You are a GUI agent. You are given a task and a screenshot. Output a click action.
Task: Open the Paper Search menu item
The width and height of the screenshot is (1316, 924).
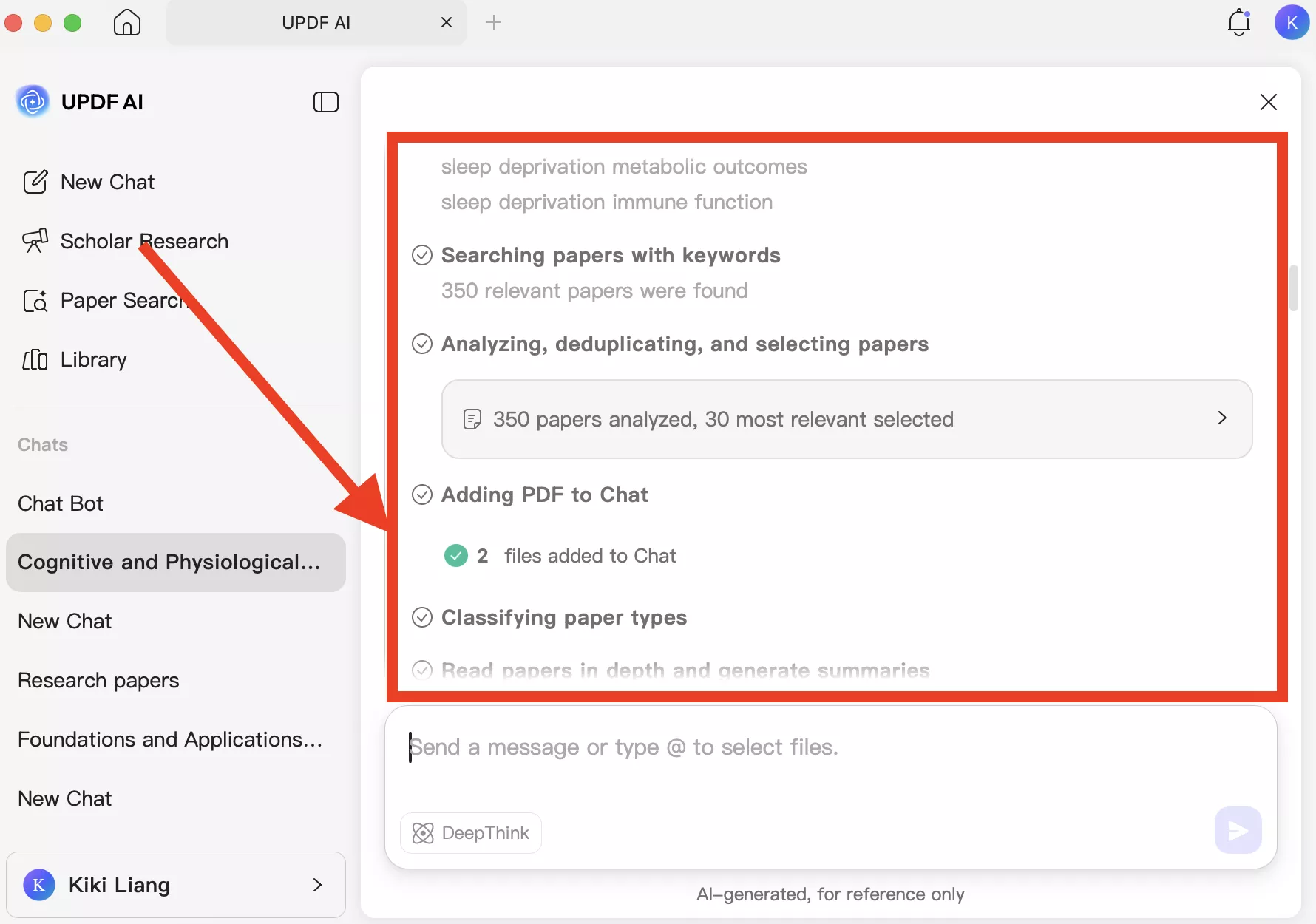point(122,300)
